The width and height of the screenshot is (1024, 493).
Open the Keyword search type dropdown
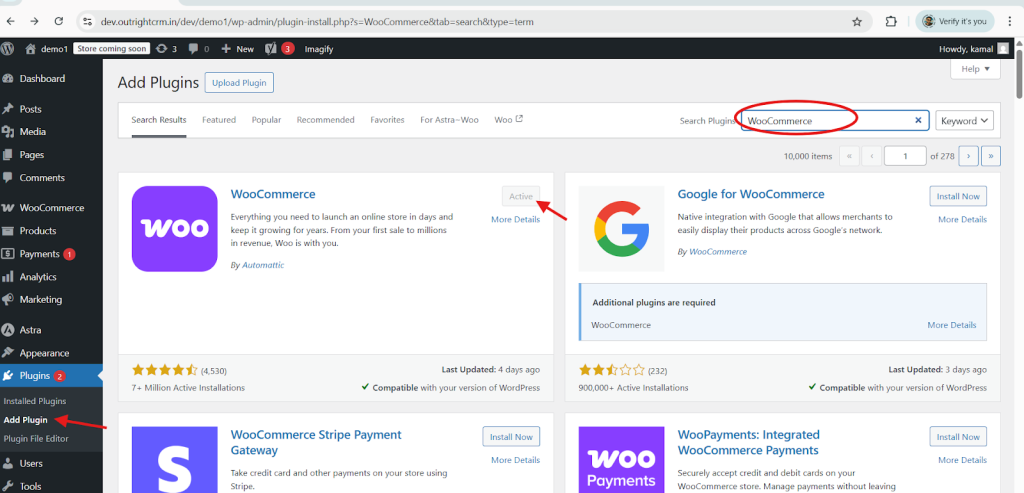point(965,121)
